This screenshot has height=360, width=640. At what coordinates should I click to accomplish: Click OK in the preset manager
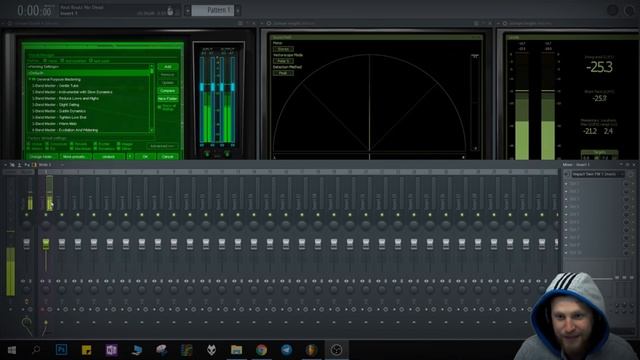145,157
